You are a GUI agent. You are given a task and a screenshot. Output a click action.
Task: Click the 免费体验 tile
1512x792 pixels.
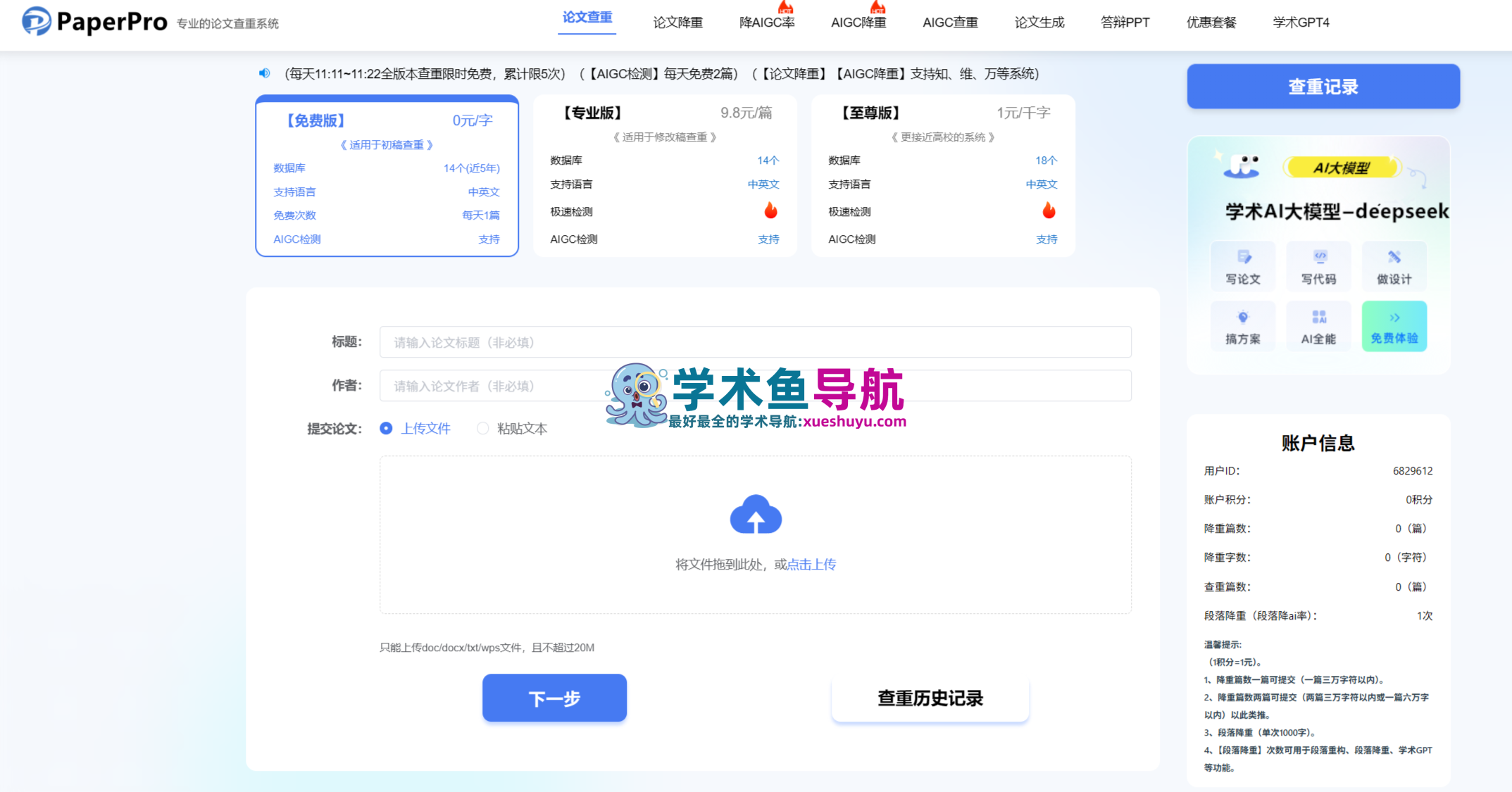1394,326
